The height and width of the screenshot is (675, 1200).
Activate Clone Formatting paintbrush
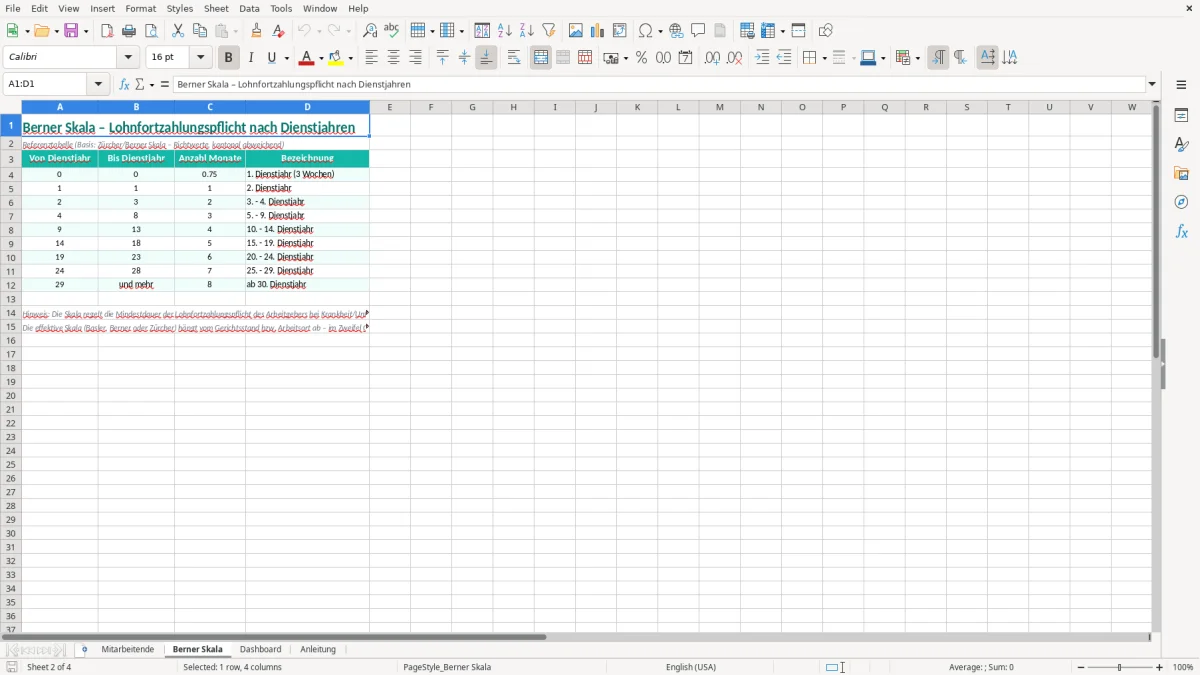(x=257, y=31)
